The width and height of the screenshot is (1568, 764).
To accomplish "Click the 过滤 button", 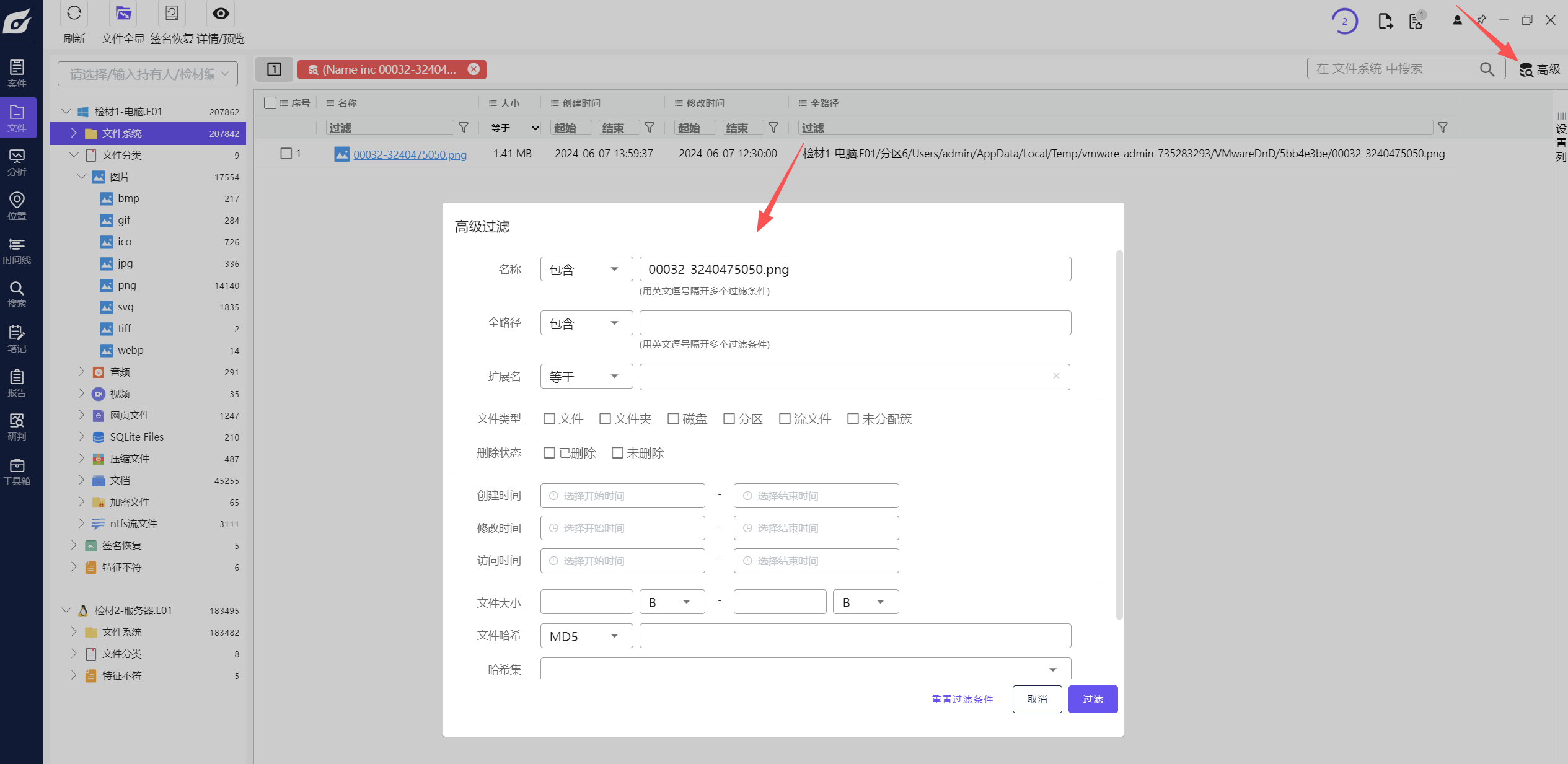I will pos(1093,699).
